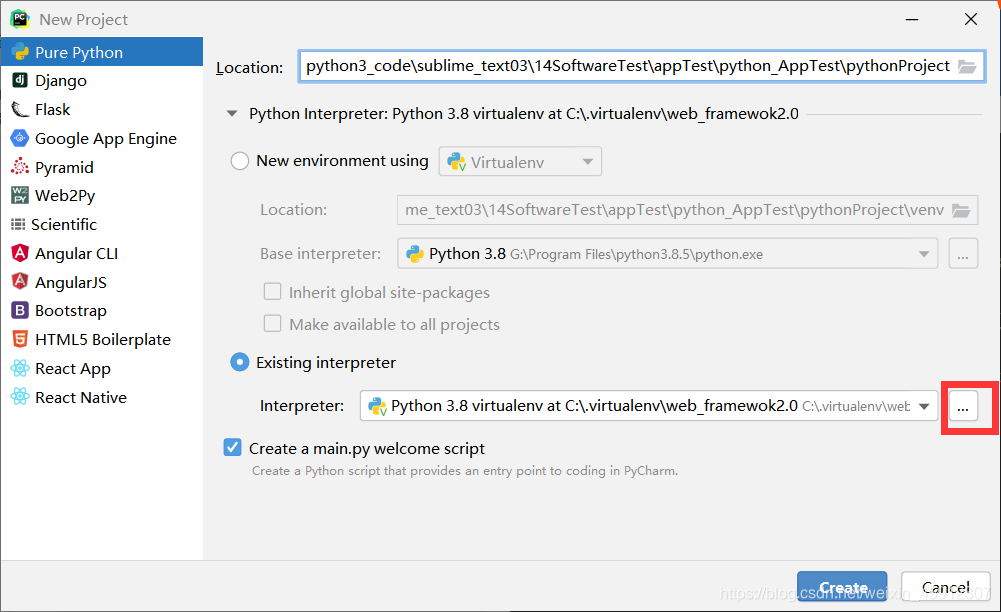Click the Django project type icon
This screenshot has height=612, width=1001.
click(20, 80)
